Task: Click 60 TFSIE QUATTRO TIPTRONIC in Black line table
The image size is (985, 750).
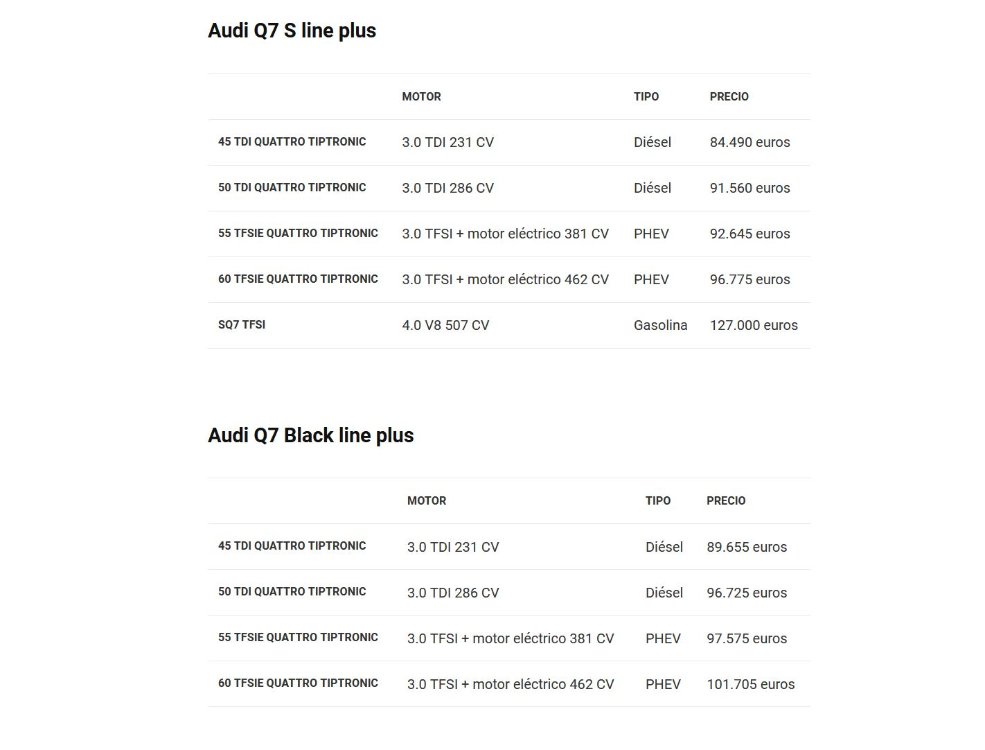Action: tap(298, 683)
